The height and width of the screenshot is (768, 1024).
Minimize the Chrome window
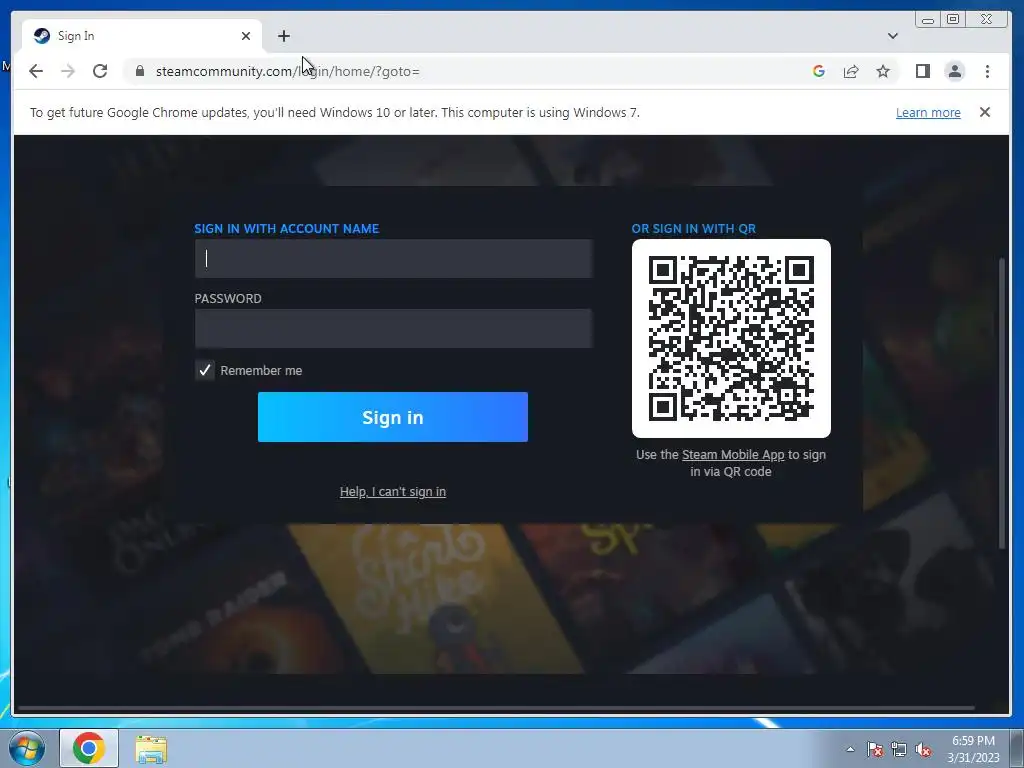[927, 20]
